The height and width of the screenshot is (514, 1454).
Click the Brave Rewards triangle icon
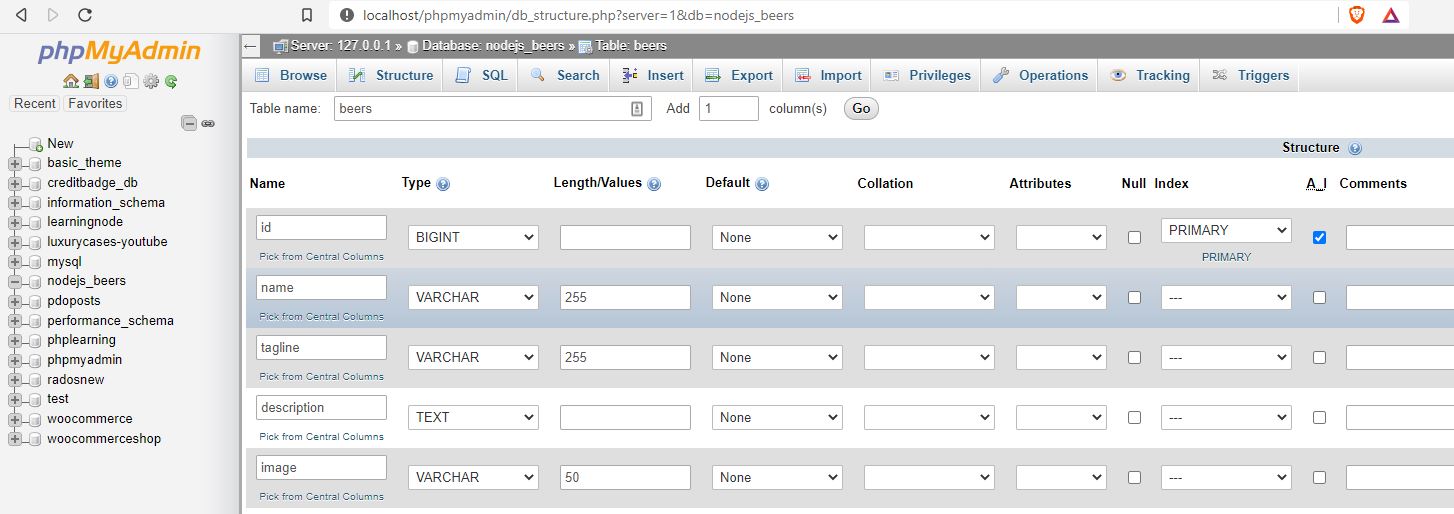click(1391, 15)
